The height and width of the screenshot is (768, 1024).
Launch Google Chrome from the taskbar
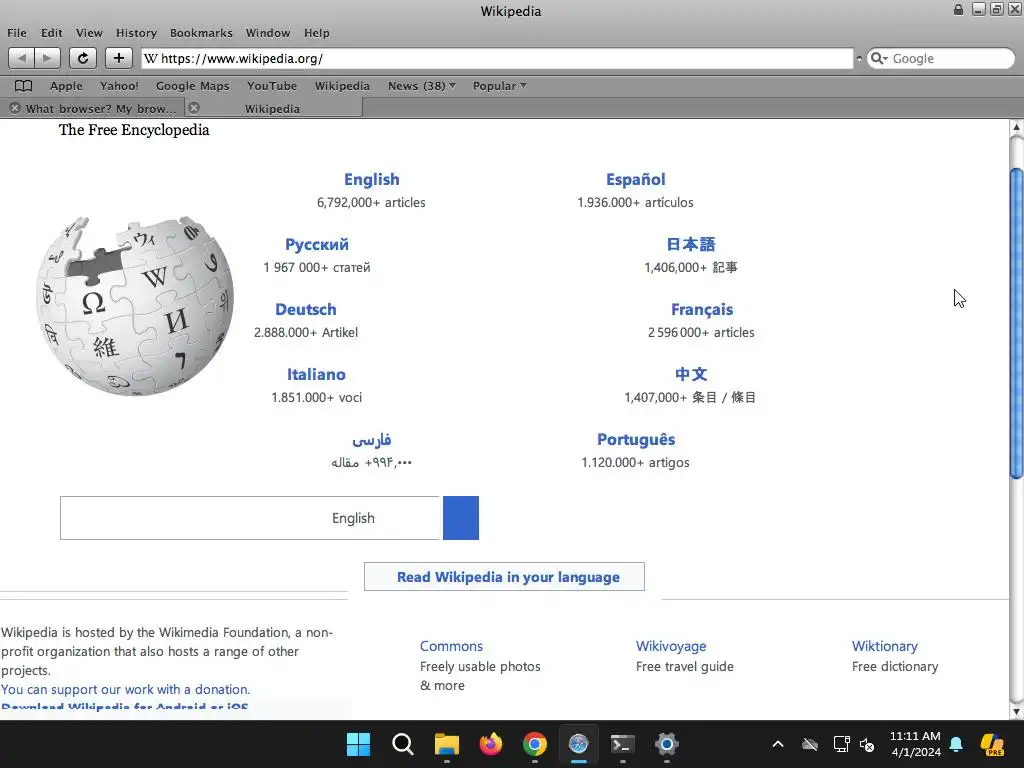click(x=535, y=744)
